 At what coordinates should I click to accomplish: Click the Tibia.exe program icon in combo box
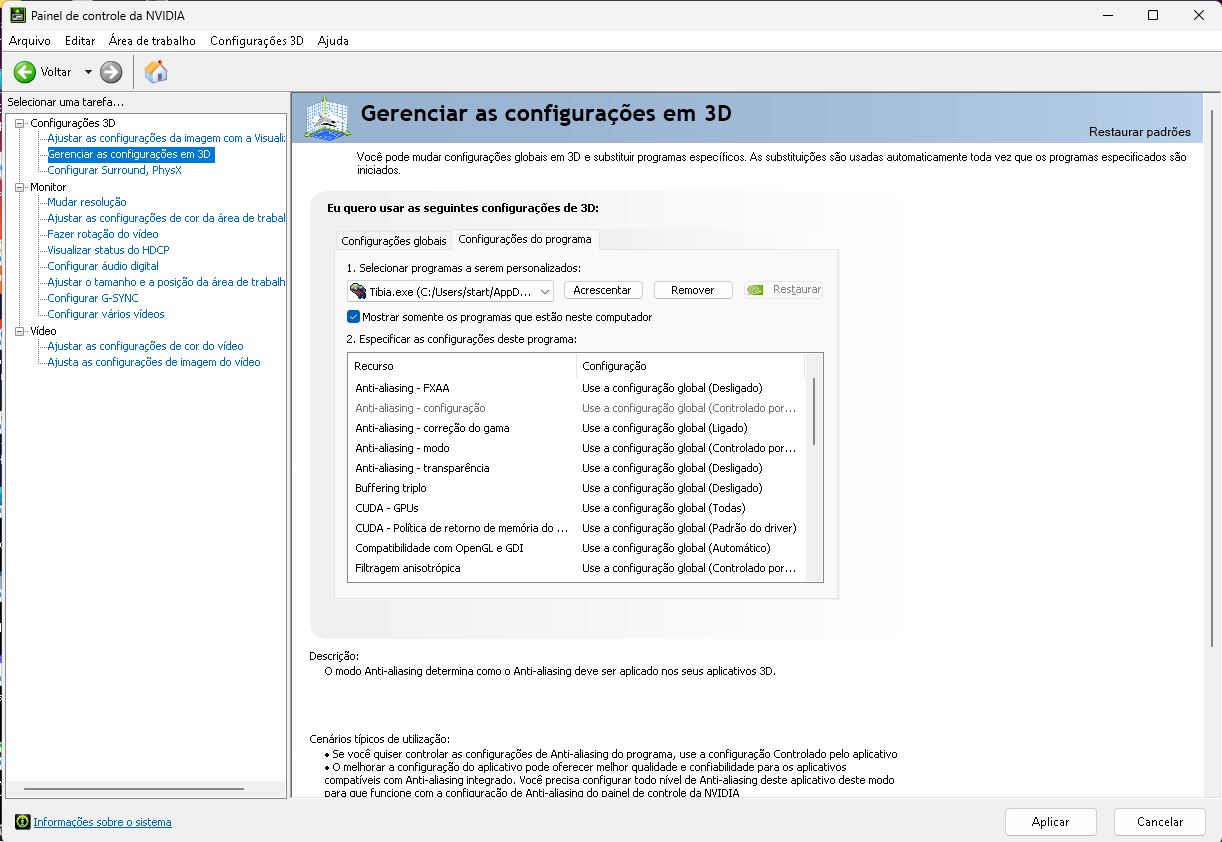358,290
